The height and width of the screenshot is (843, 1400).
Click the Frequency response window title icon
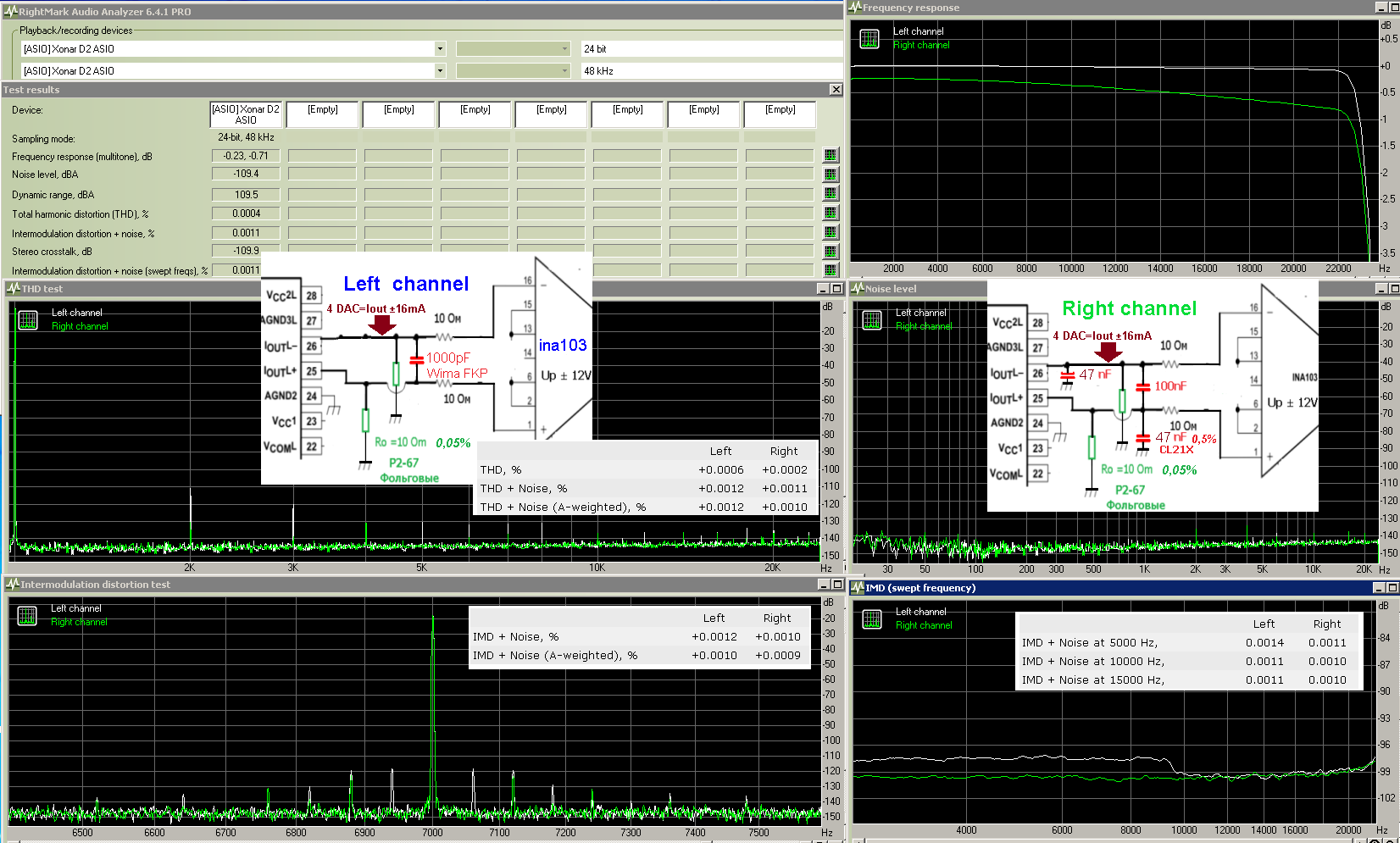(x=855, y=8)
